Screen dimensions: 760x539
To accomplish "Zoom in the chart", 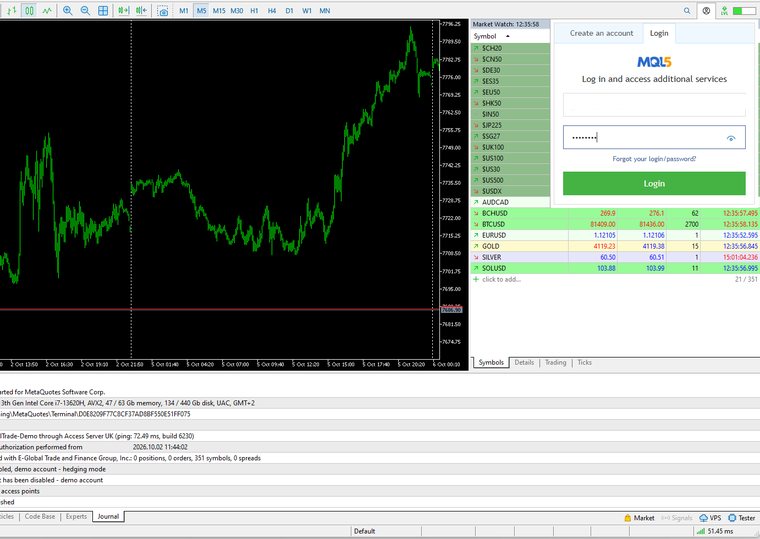I will [67, 10].
